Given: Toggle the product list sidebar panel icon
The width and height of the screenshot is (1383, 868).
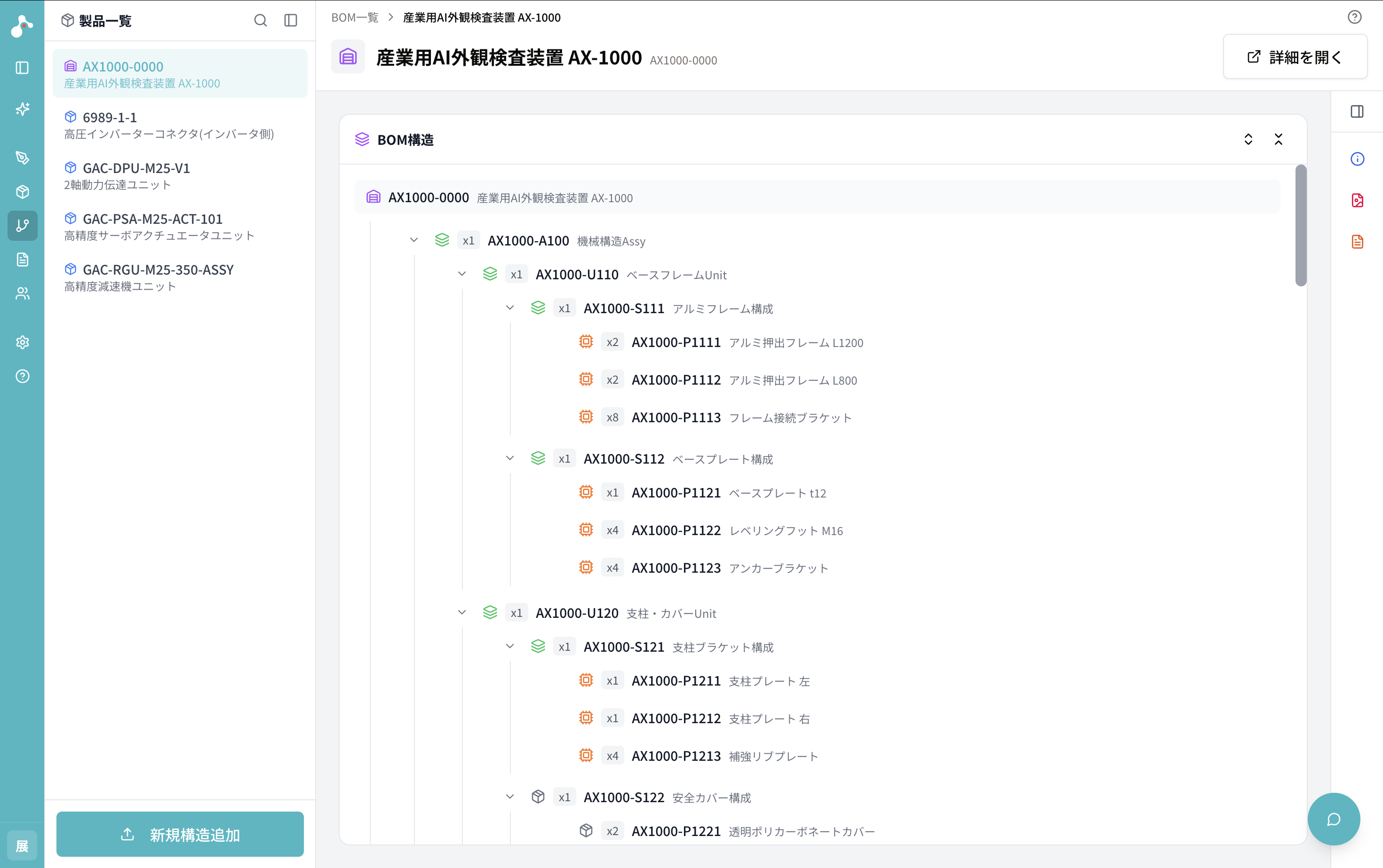Looking at the screenshot, I should pyautogui.click(x=291, y=21).
